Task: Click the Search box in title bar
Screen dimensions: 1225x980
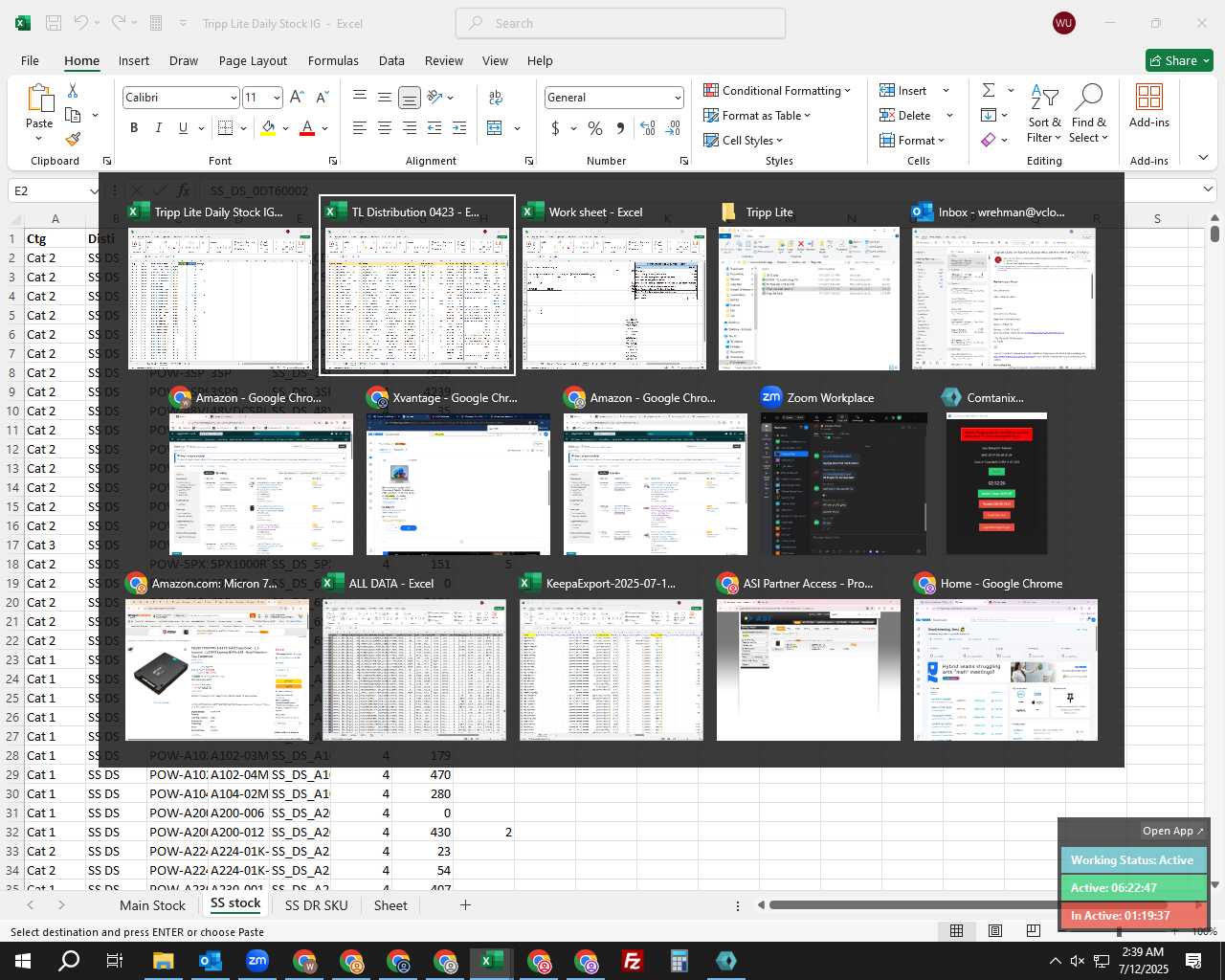Action: [x=620, y=23]
